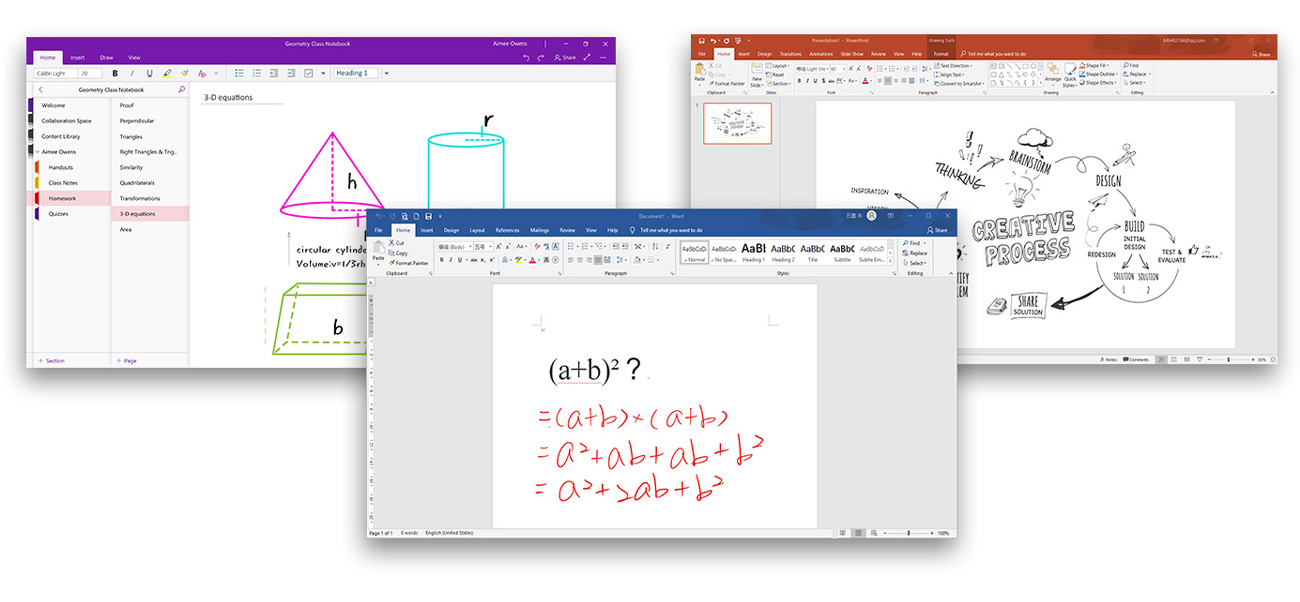Open the Layout tab in Word
The image size is (1300, 602).
(x=477, y=230)
